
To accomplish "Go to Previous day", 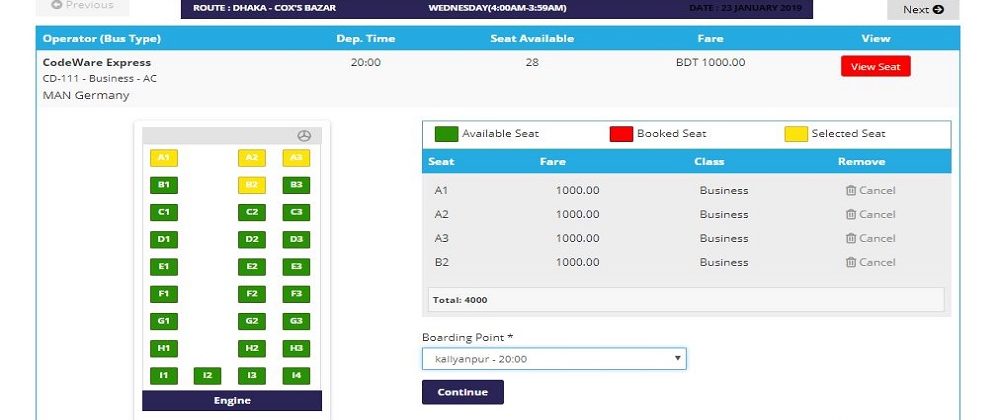I will pyautogui.click(x=83, y=6).
